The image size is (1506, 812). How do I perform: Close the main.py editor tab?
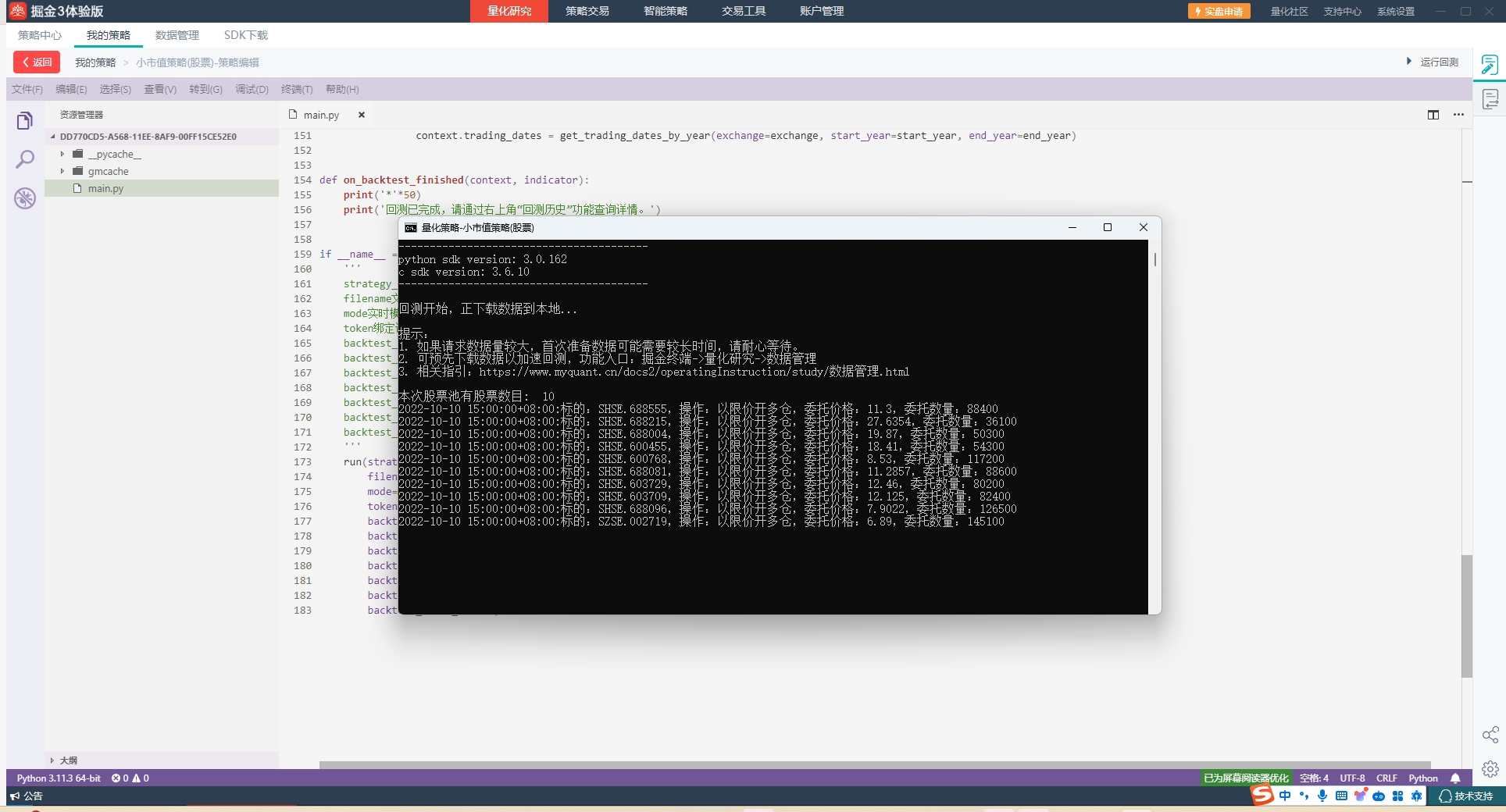coord(362,115)
